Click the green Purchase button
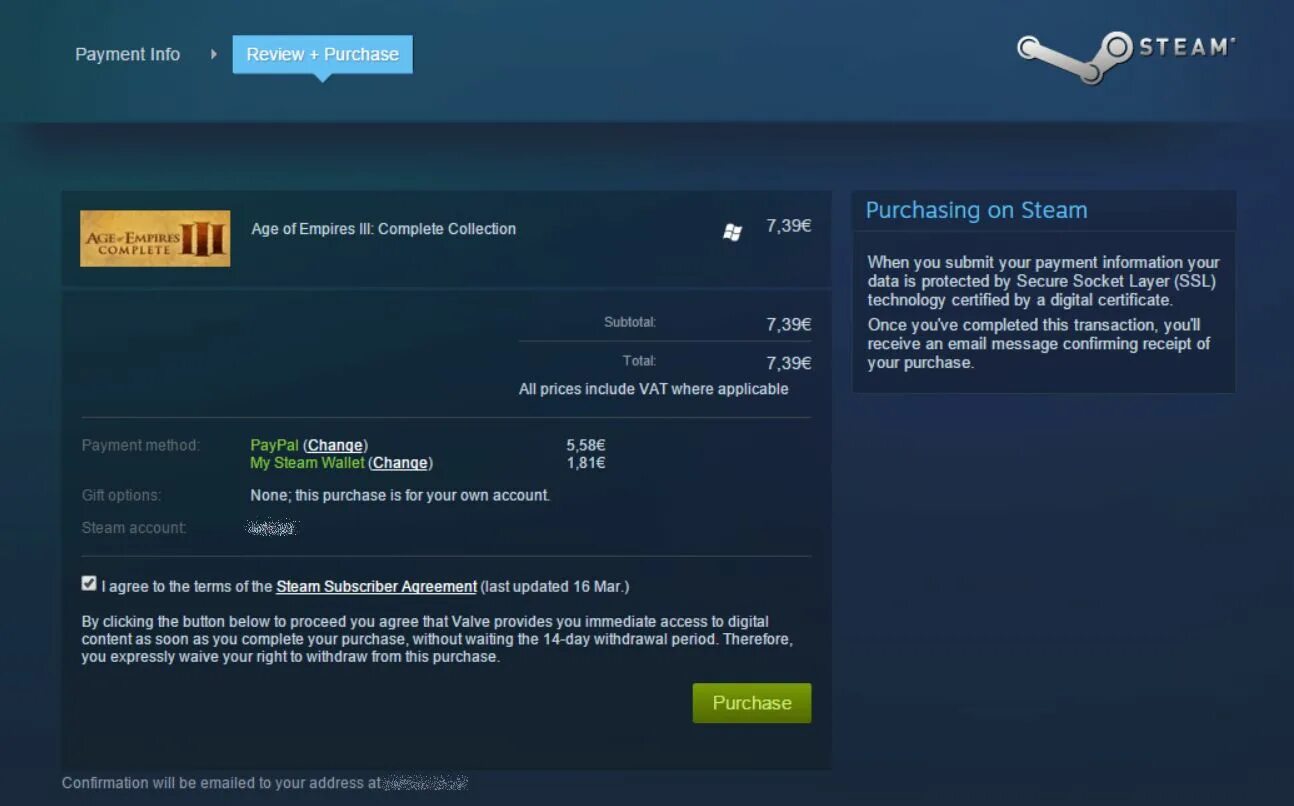 click(751, 703)
